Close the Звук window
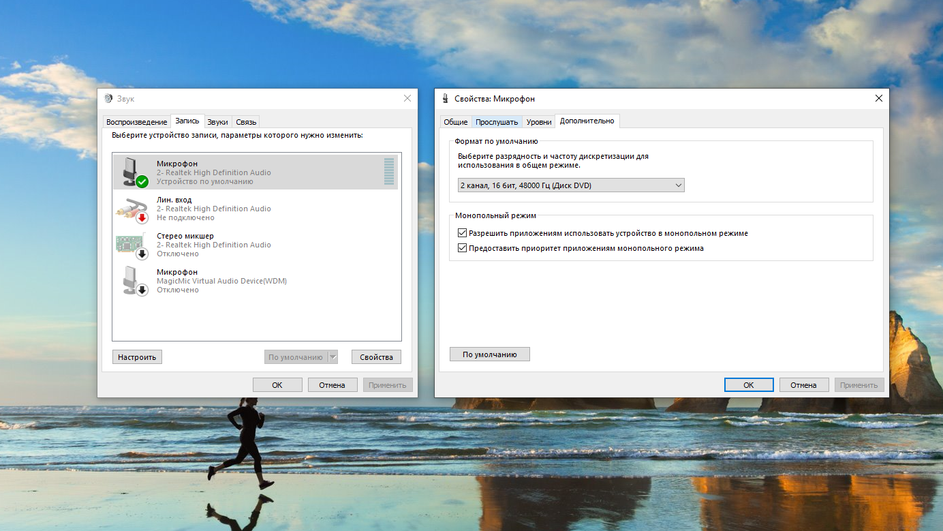Screen dimensions: 943x531 (x=407, y=98)
